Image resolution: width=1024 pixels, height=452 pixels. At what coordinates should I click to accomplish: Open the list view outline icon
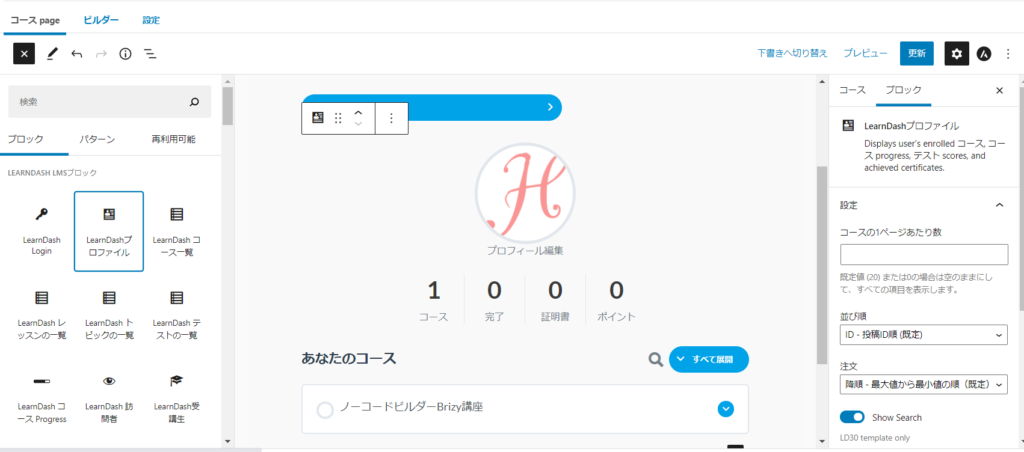tap(150, 54)
